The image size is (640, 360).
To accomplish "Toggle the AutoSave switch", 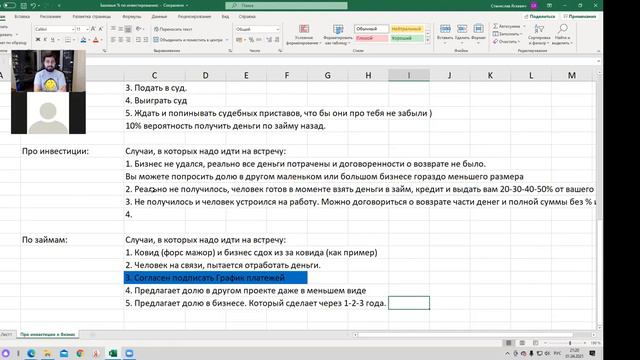I will point(9,5).
